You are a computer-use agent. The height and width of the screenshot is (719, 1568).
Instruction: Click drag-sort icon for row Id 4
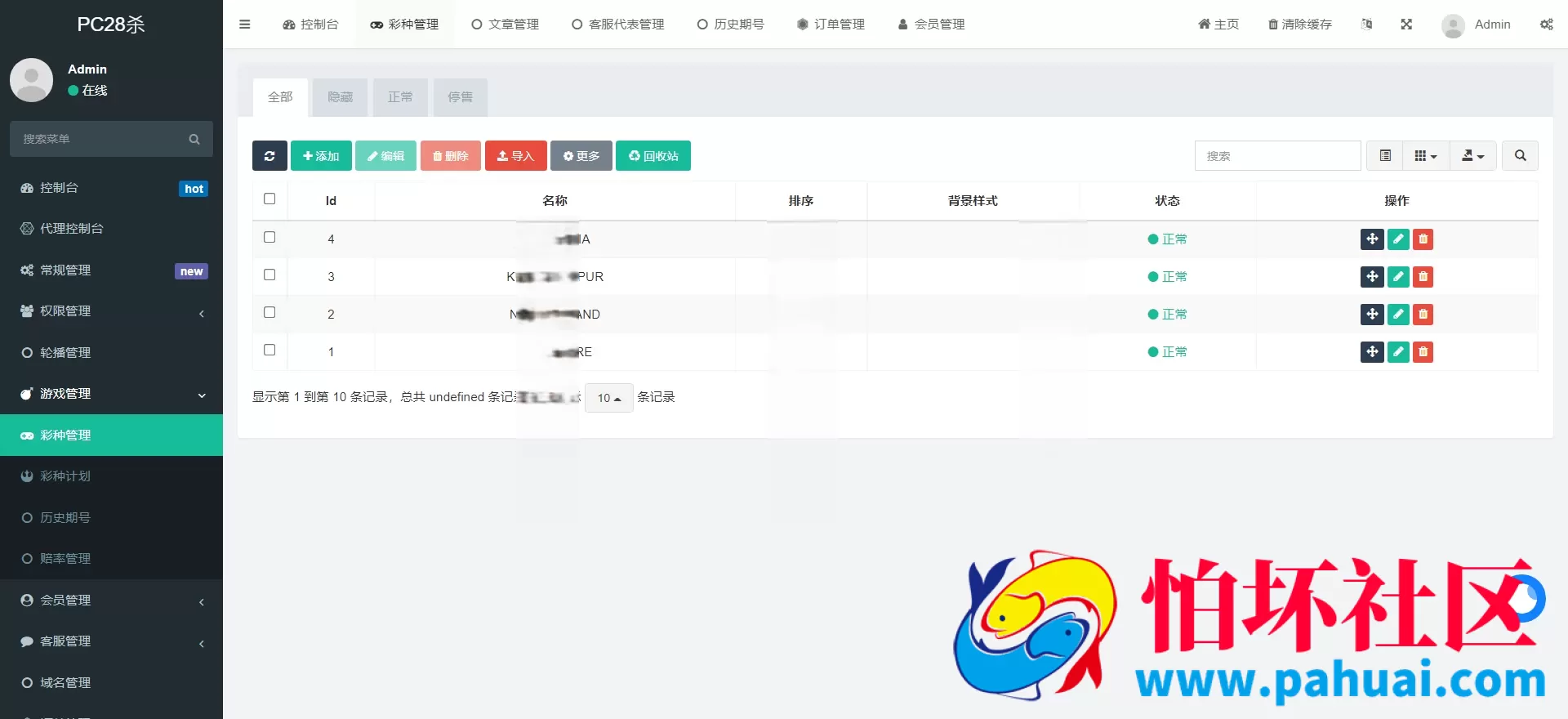(1372, 239)
